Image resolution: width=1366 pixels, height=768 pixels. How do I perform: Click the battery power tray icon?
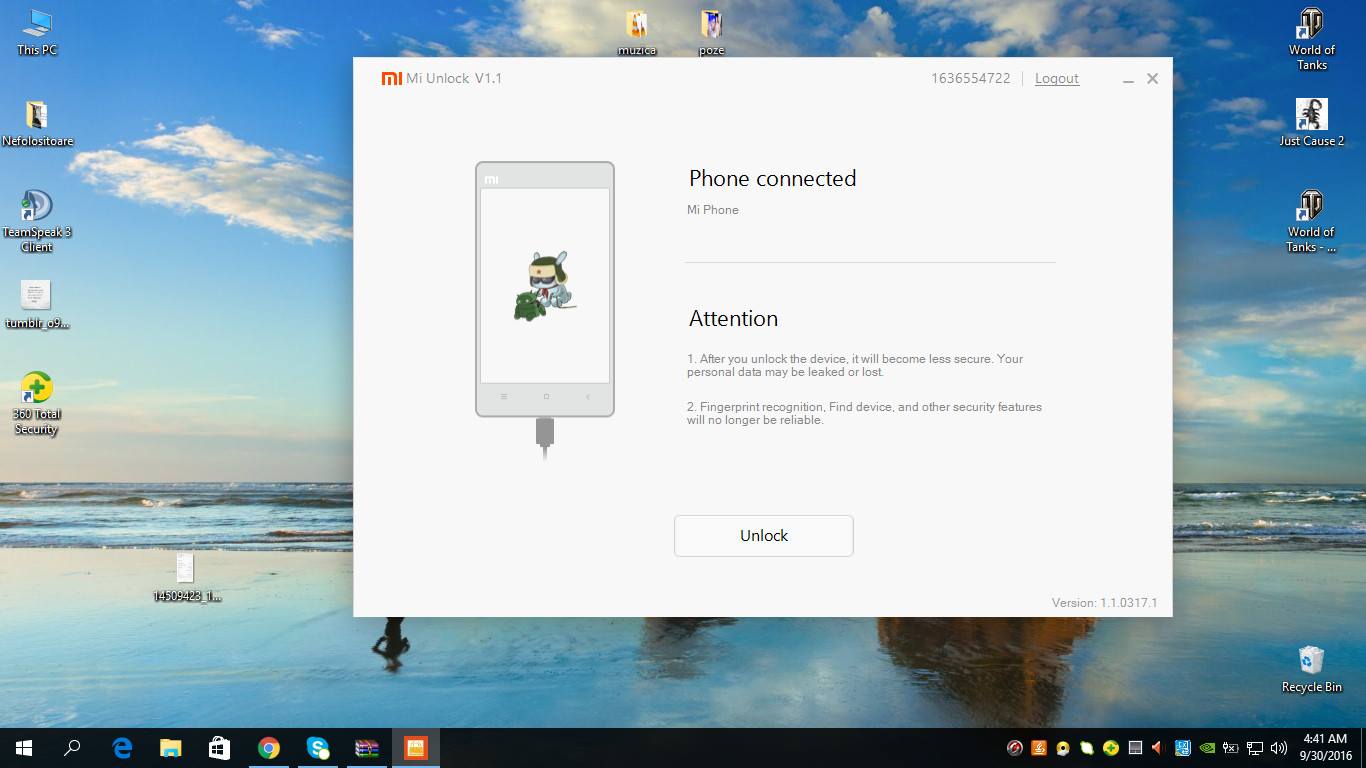[x=1231, y=748]
